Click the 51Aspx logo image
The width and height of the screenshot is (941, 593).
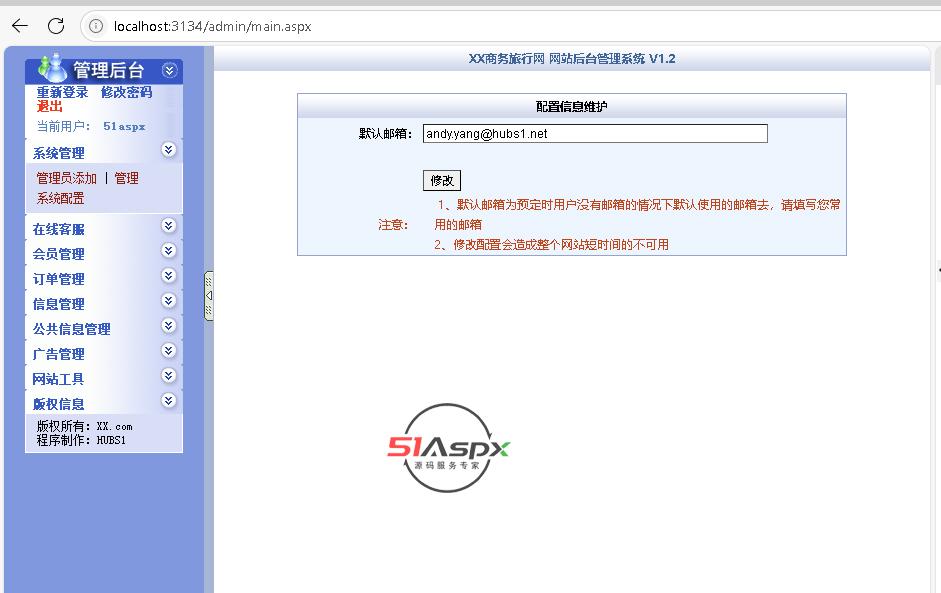(x=448, y=448)
